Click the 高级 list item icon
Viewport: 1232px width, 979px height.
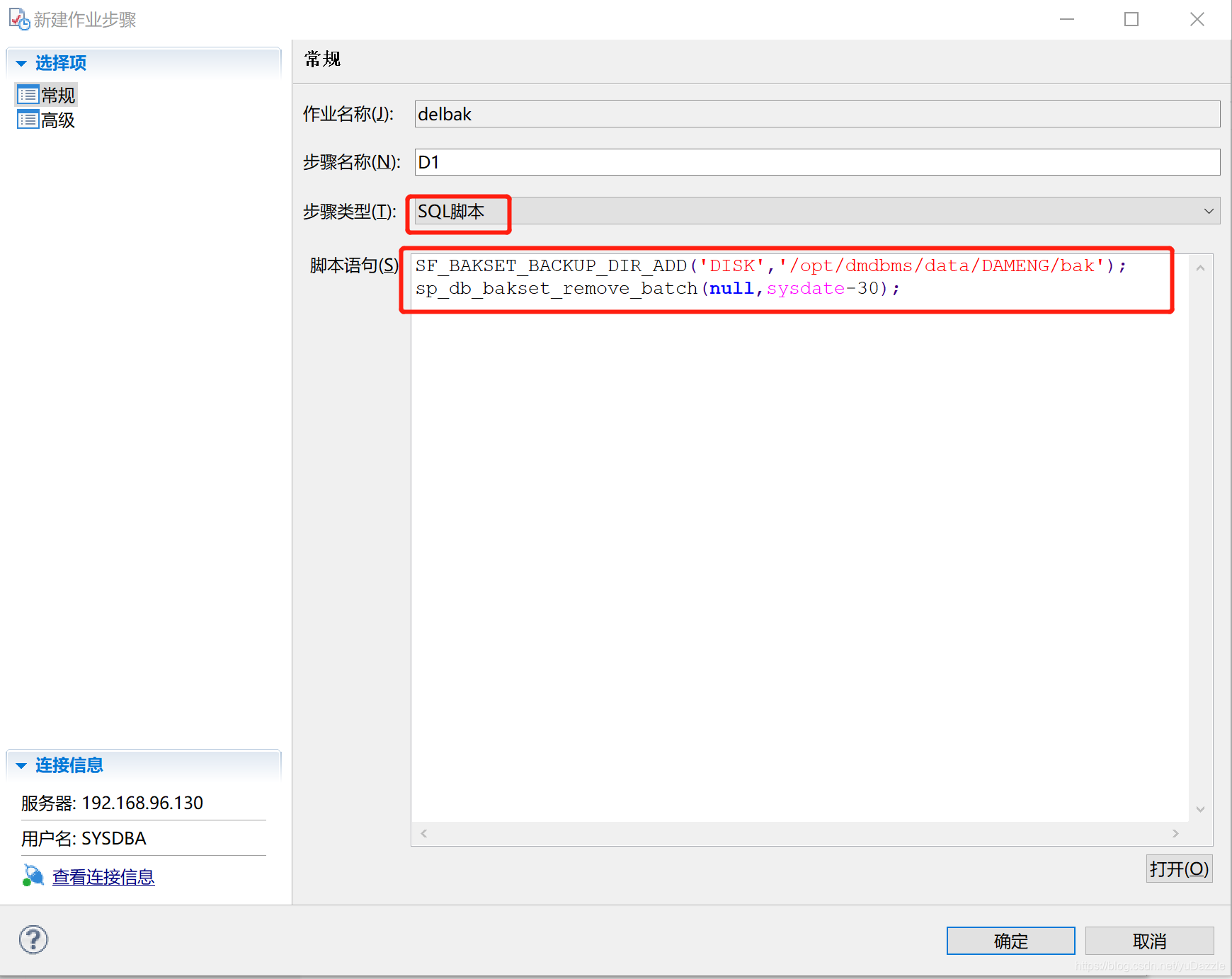tap(28, 120)
